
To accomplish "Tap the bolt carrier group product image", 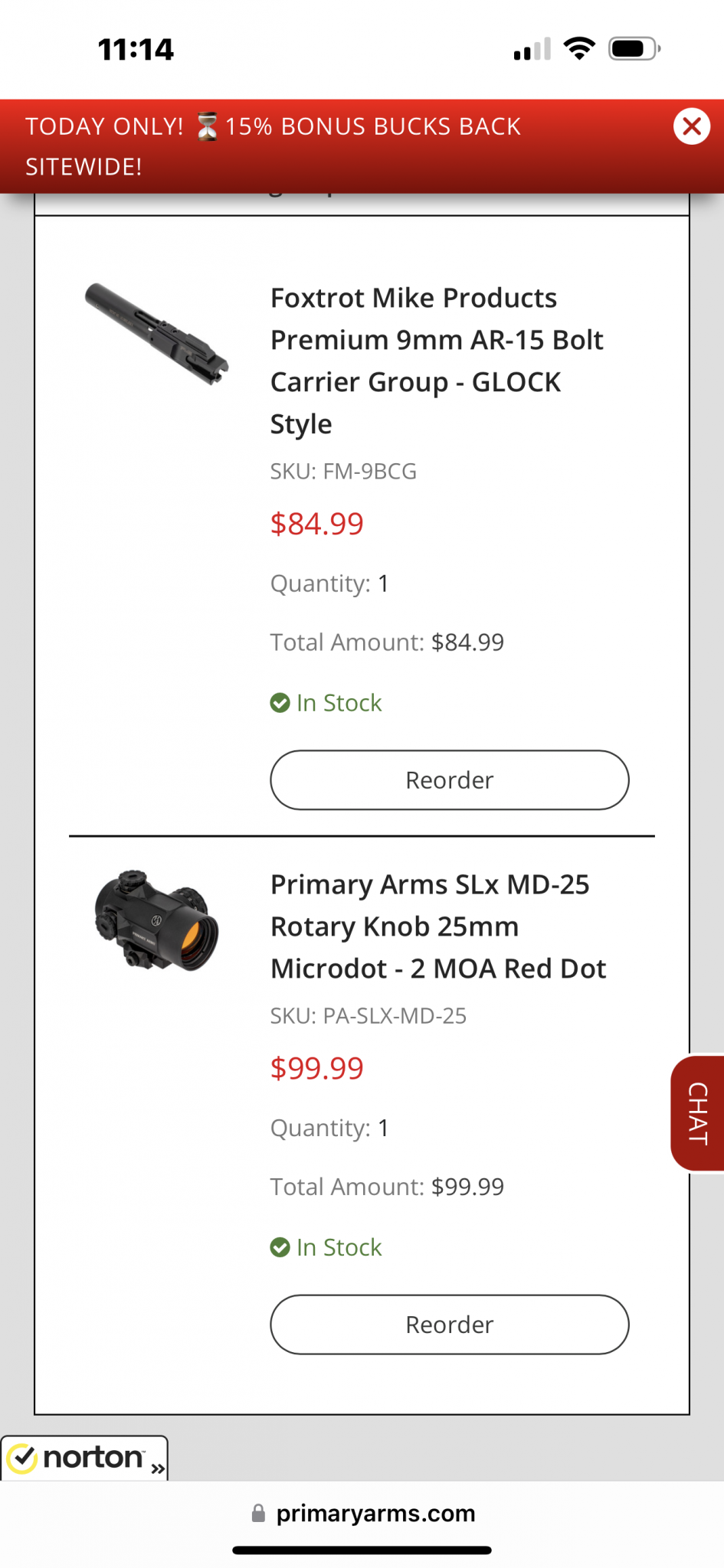I will pyautogui.click(x=157, y=335).
